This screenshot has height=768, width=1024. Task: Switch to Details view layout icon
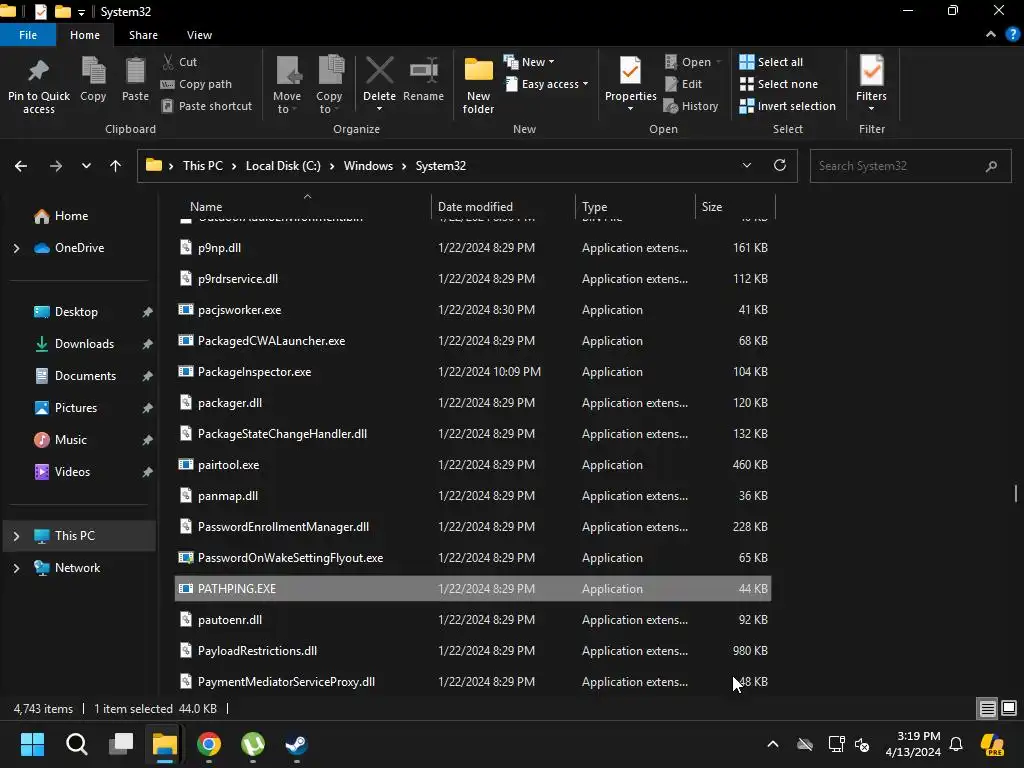987,708
